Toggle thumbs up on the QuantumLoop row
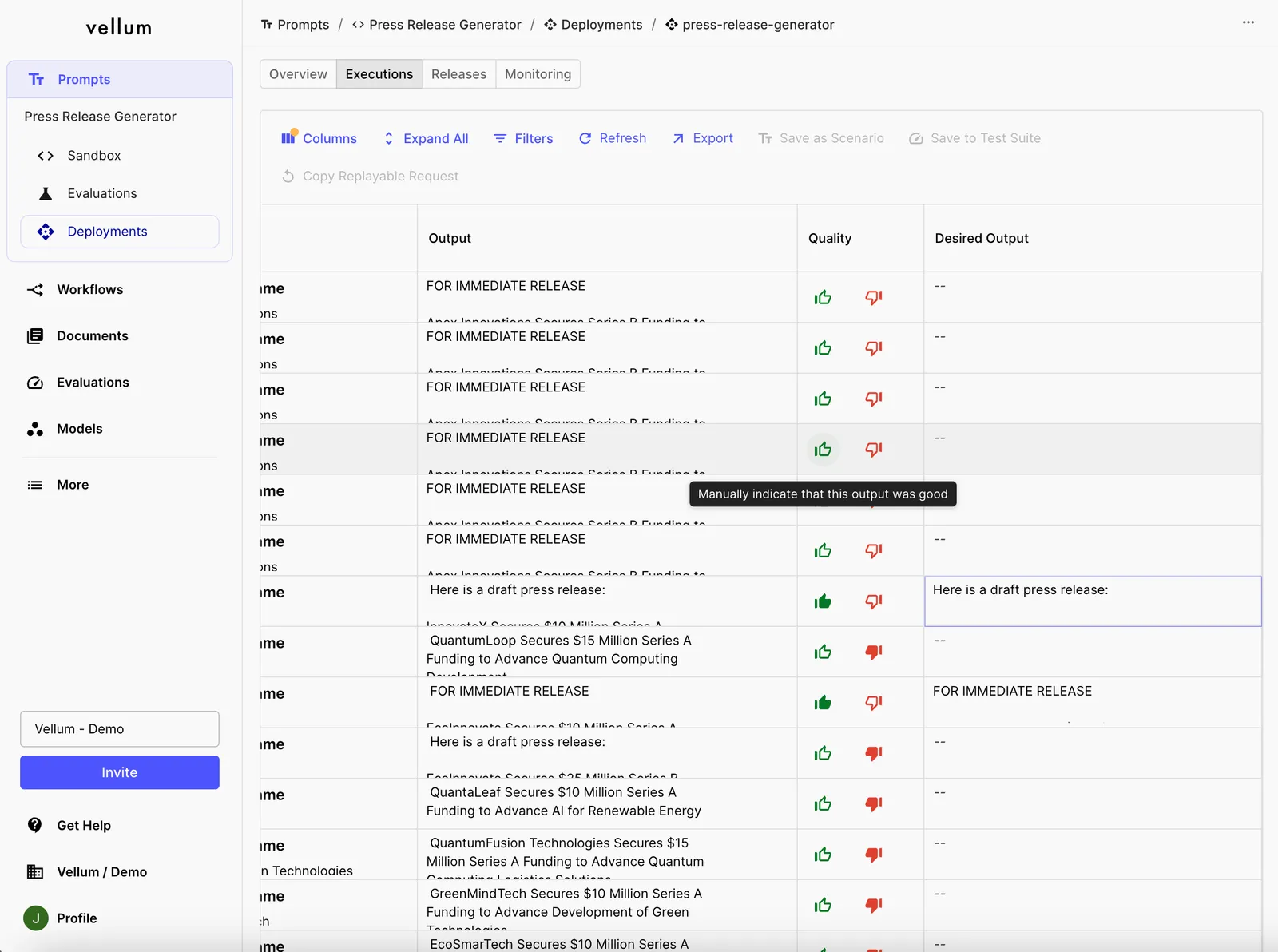Viewport: 1278px width, 952px height. point(823,652)
